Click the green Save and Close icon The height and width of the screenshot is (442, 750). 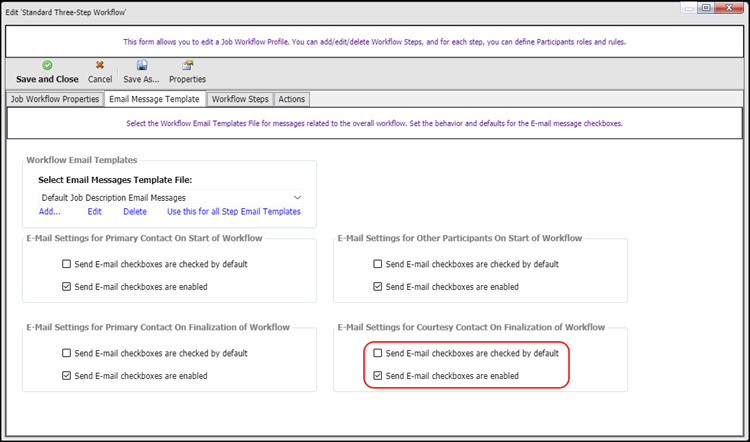(x=47, y=66)
